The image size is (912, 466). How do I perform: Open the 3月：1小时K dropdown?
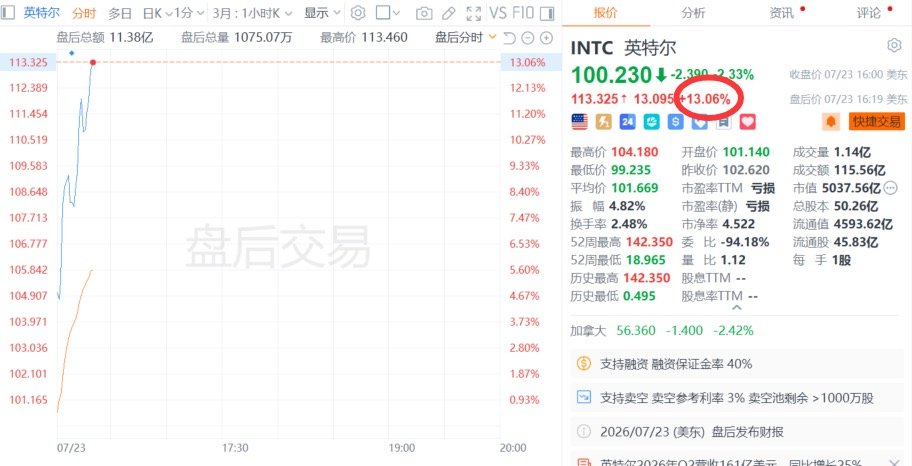[252, 13]
